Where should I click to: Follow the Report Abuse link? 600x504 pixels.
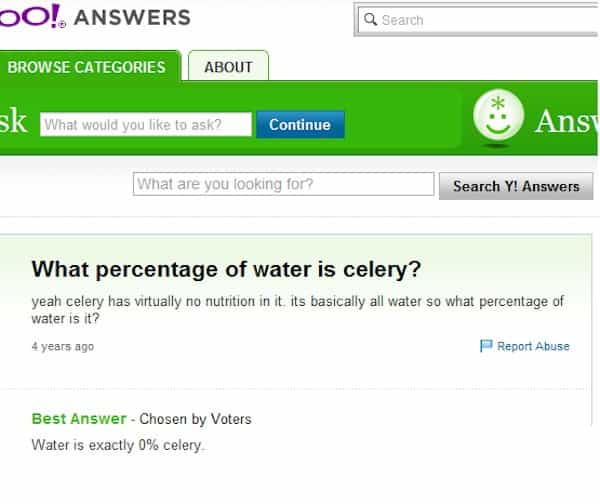pos(533,346)
